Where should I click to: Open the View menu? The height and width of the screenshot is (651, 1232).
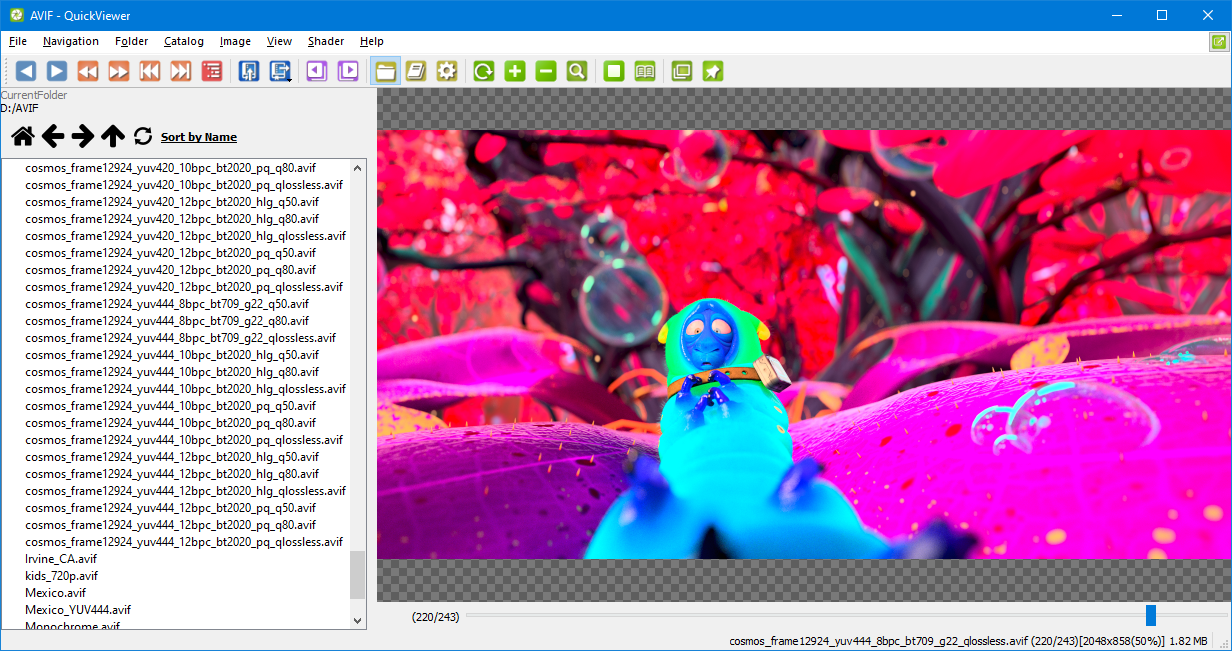[x=279, y=41]
